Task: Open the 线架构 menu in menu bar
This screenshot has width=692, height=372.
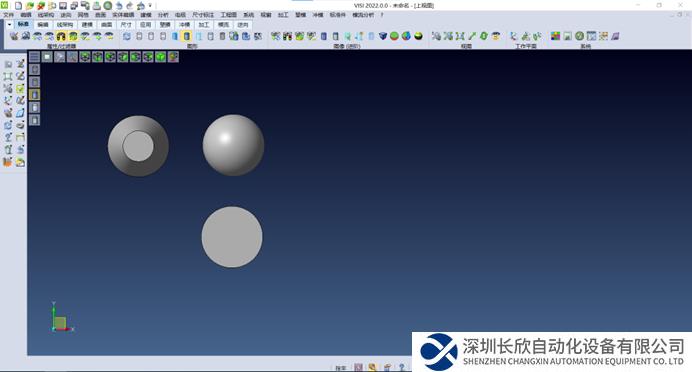Action: pos(46,15)
